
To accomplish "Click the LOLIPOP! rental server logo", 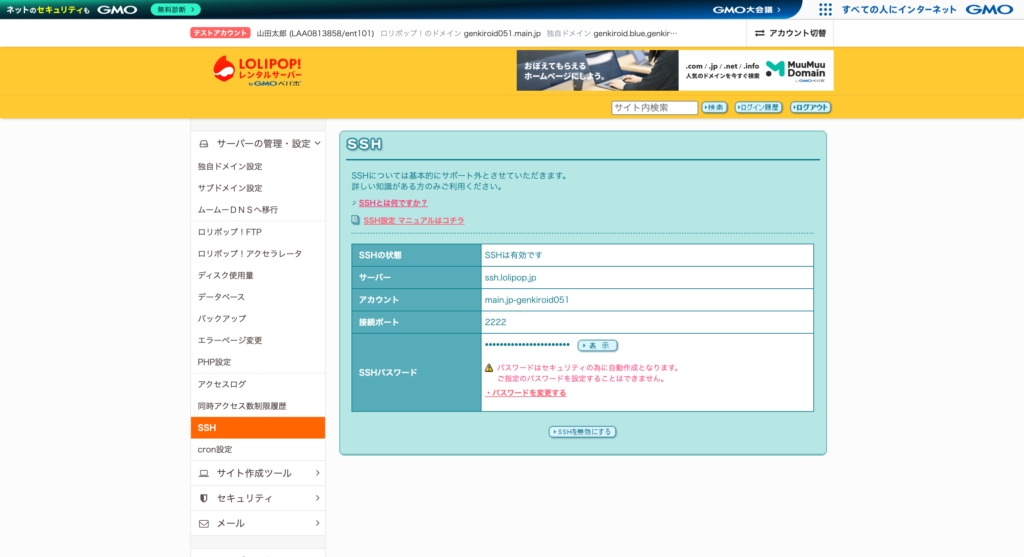I will [x=257, y=70].
